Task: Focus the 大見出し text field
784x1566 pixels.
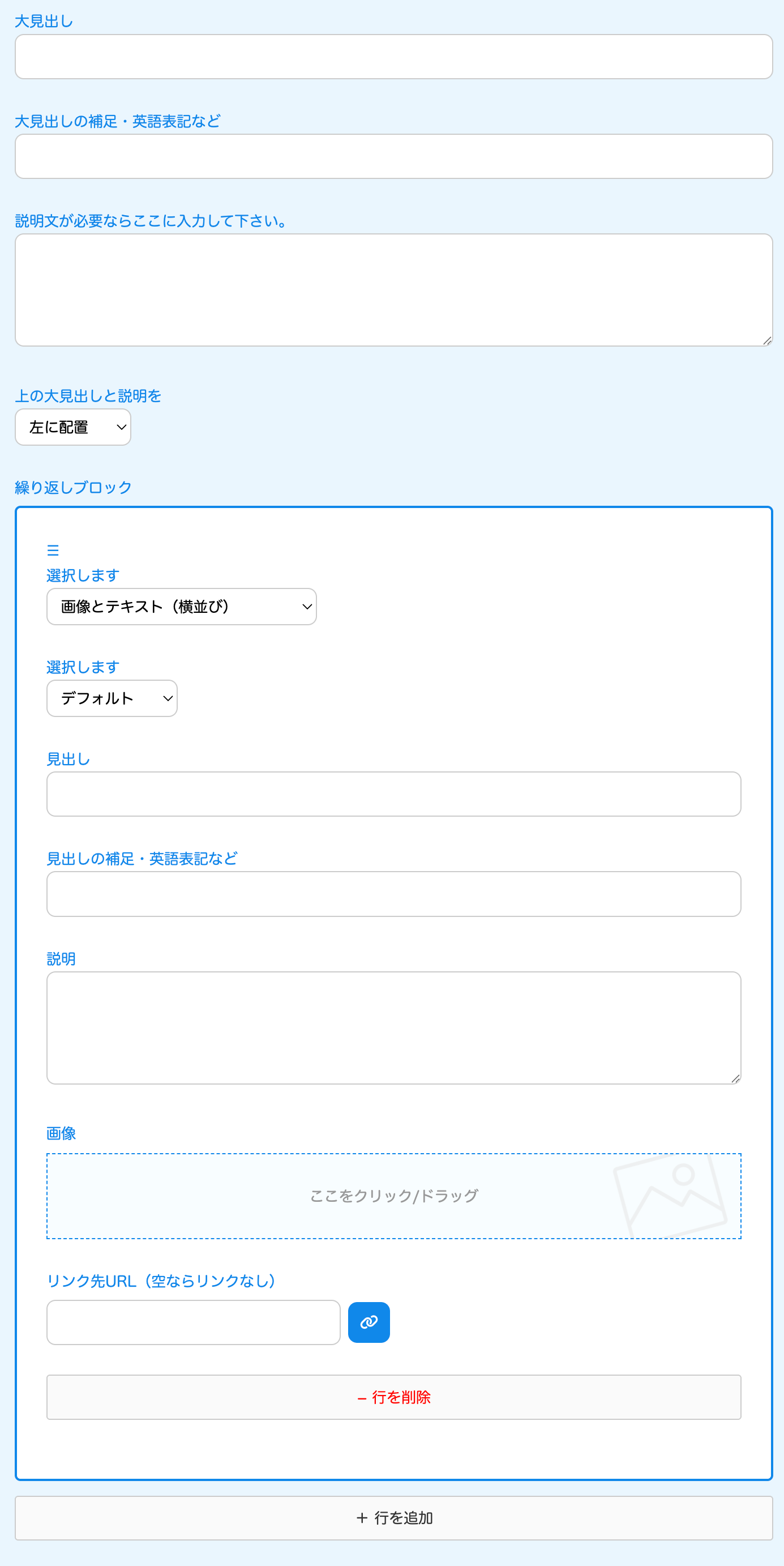Action: [x=393, y=57]
